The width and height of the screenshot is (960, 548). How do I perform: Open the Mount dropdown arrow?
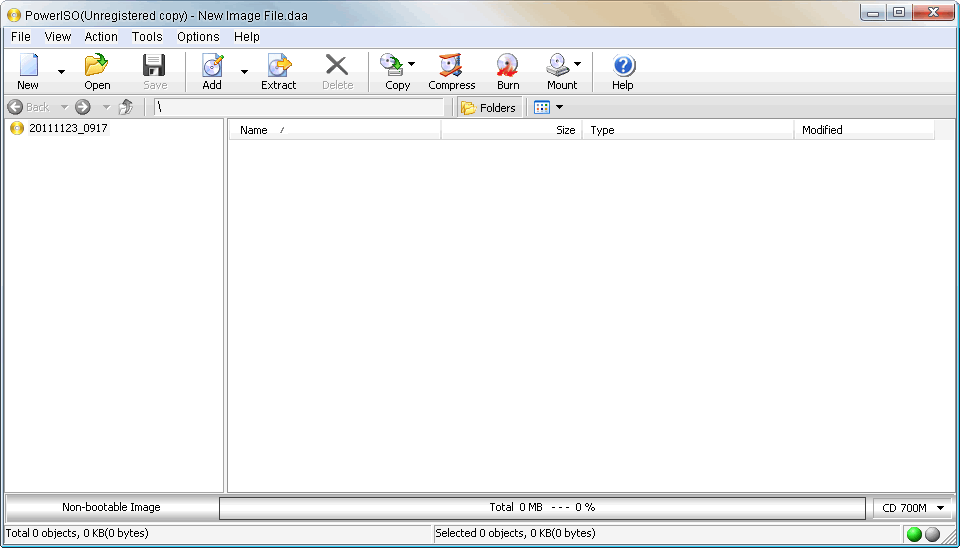577,64
